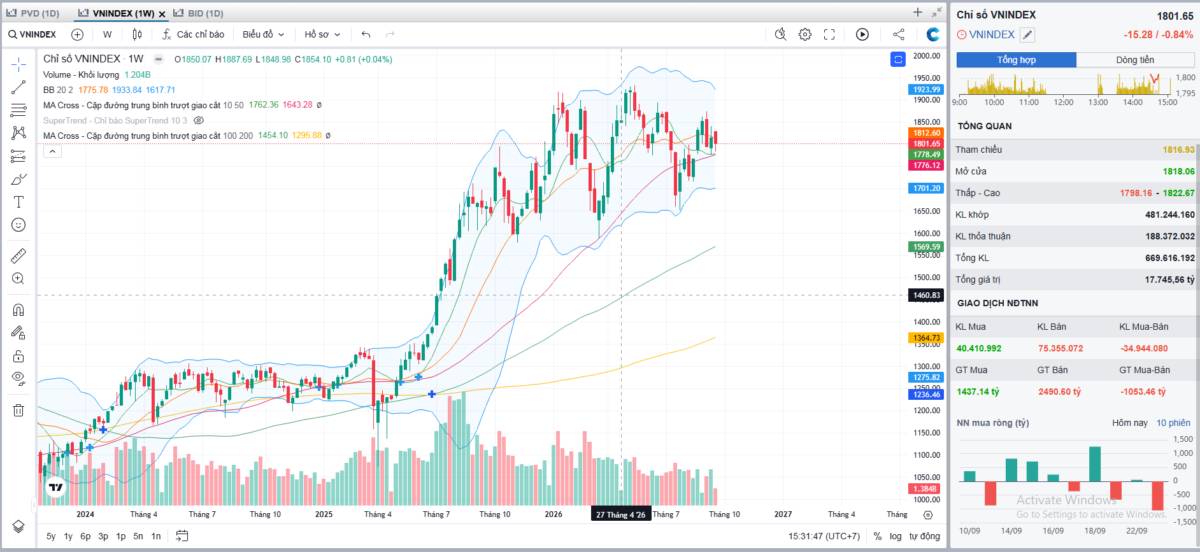Open Các chỉ báo indicators

(x=193, y=34)
